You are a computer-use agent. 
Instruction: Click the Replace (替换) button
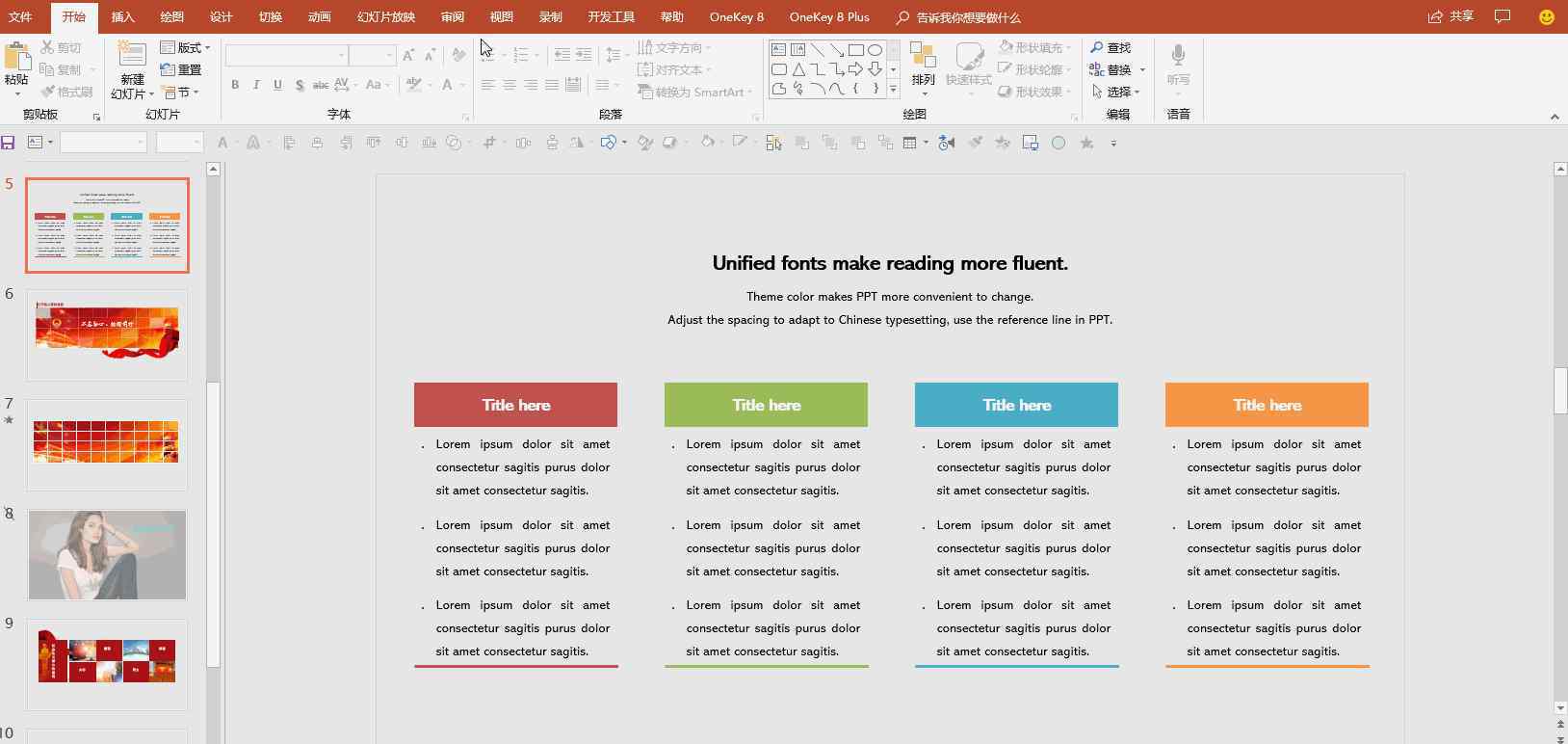pos(1111,69)
